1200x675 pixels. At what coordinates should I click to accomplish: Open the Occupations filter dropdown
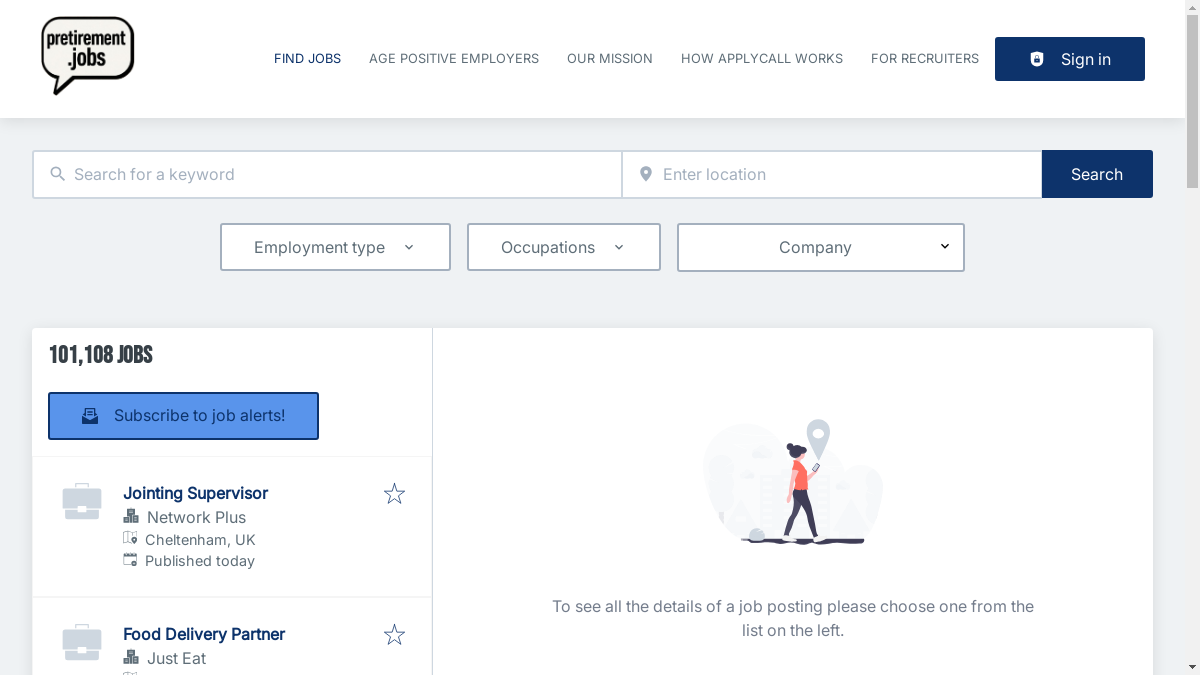563,247
